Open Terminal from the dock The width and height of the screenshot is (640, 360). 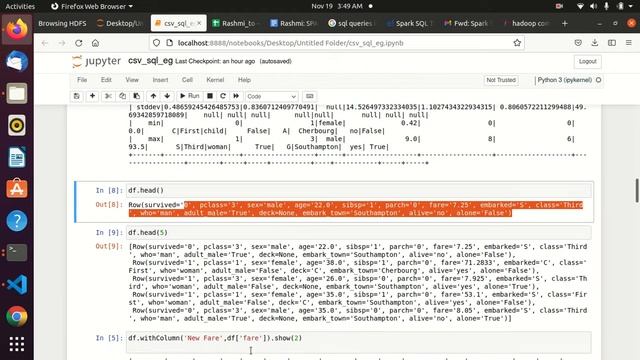[17, 252]
